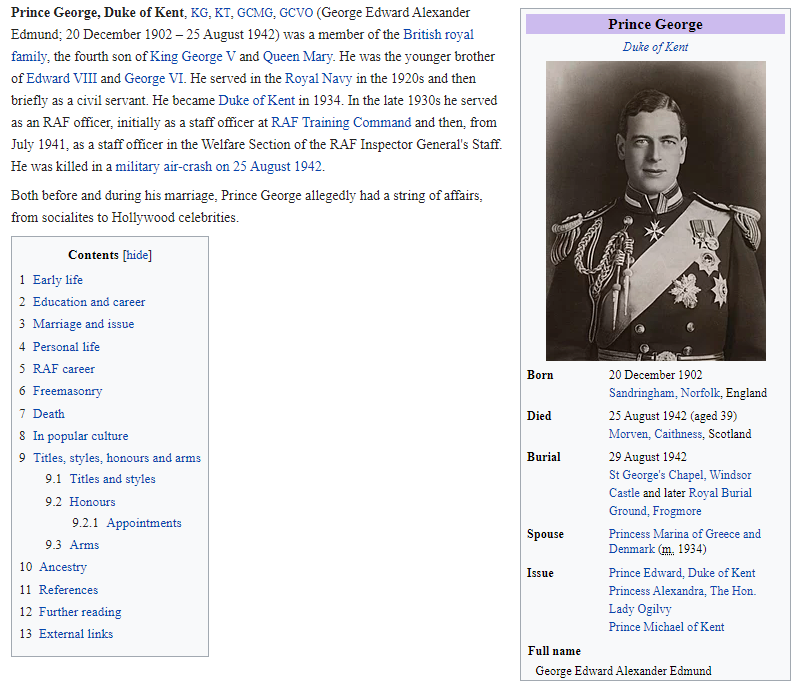Viewport: 800px width, 685px height.
Task: Visit the George VI link
Action: 154,79
